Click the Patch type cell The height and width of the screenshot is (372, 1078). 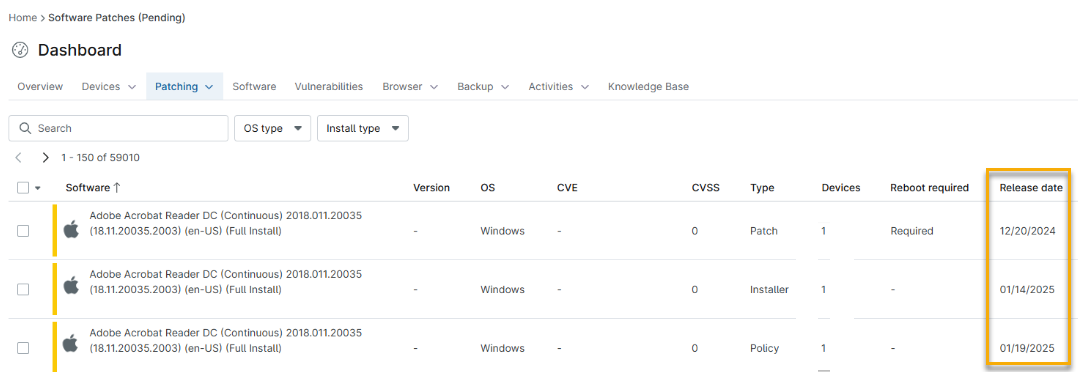[764, 231]
